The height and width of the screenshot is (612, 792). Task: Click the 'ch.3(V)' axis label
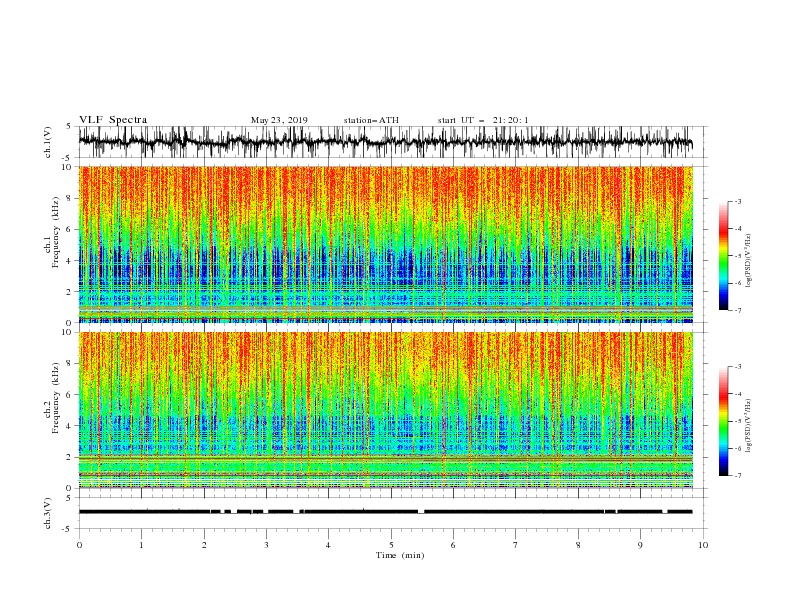[48, 513]
